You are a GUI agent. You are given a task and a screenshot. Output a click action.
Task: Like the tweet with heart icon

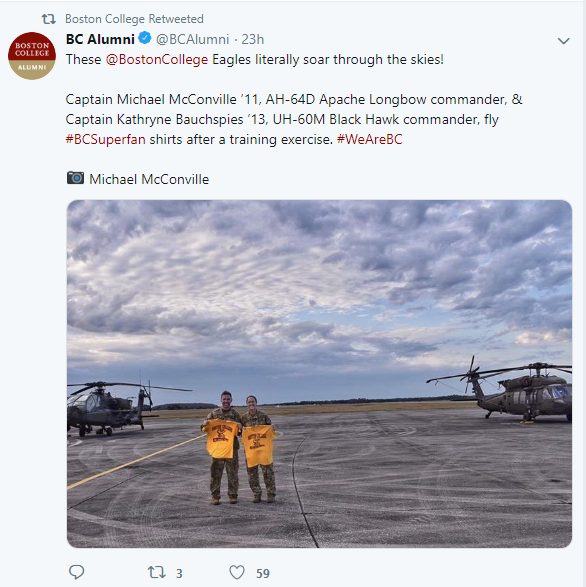tap(237, 572)
